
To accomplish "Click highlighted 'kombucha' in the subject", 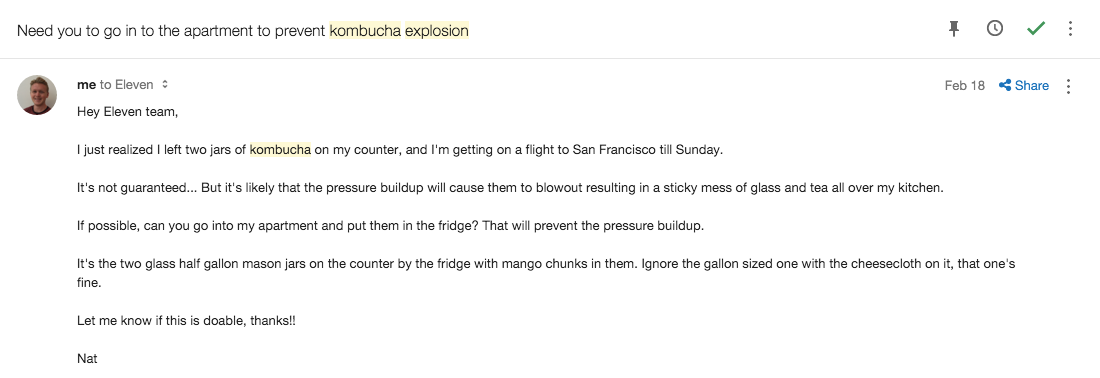I will (x=365, y=31).
